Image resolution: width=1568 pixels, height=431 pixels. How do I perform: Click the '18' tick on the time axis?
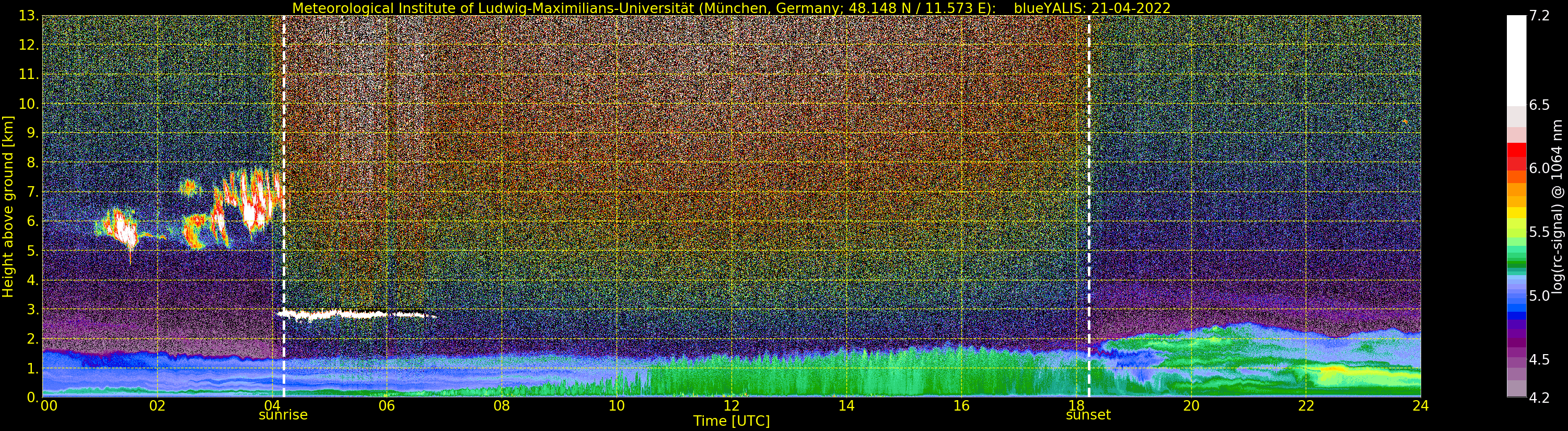click(x=1076, y=405)
